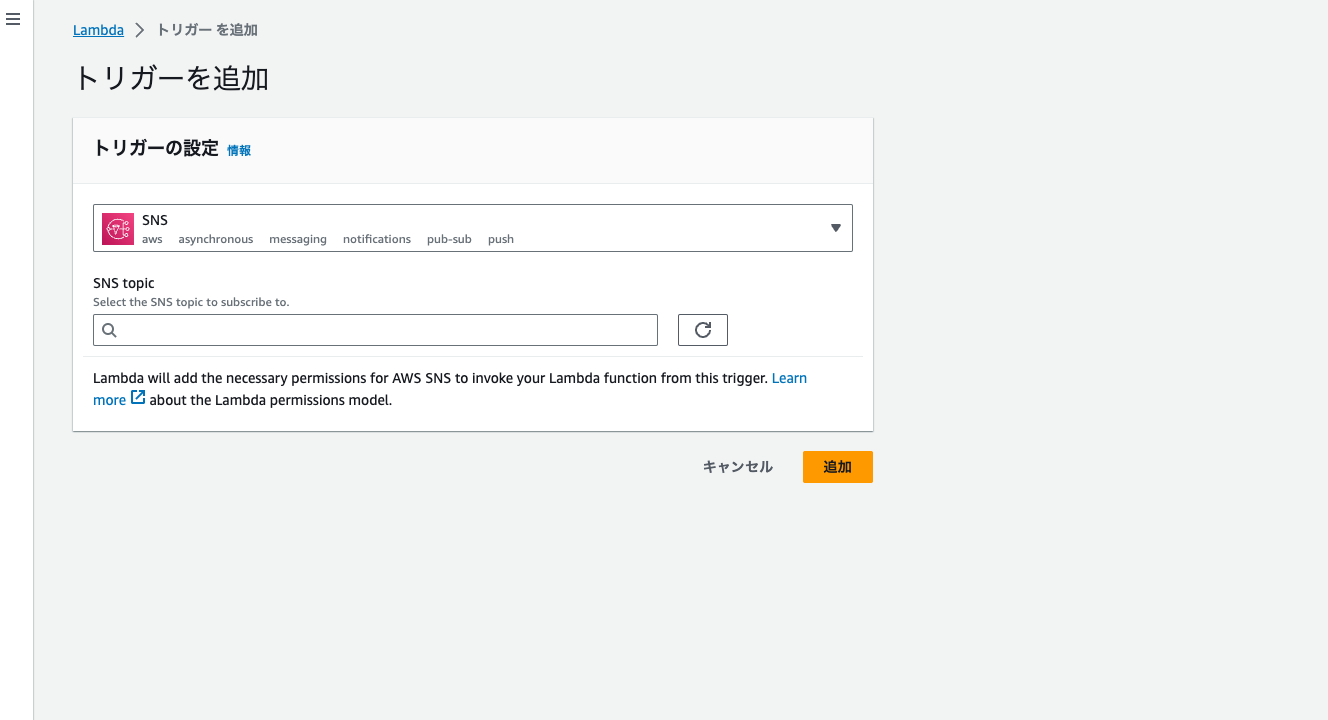Open the 情報 info link
The image size is (1328, 720).
(239, 150)
